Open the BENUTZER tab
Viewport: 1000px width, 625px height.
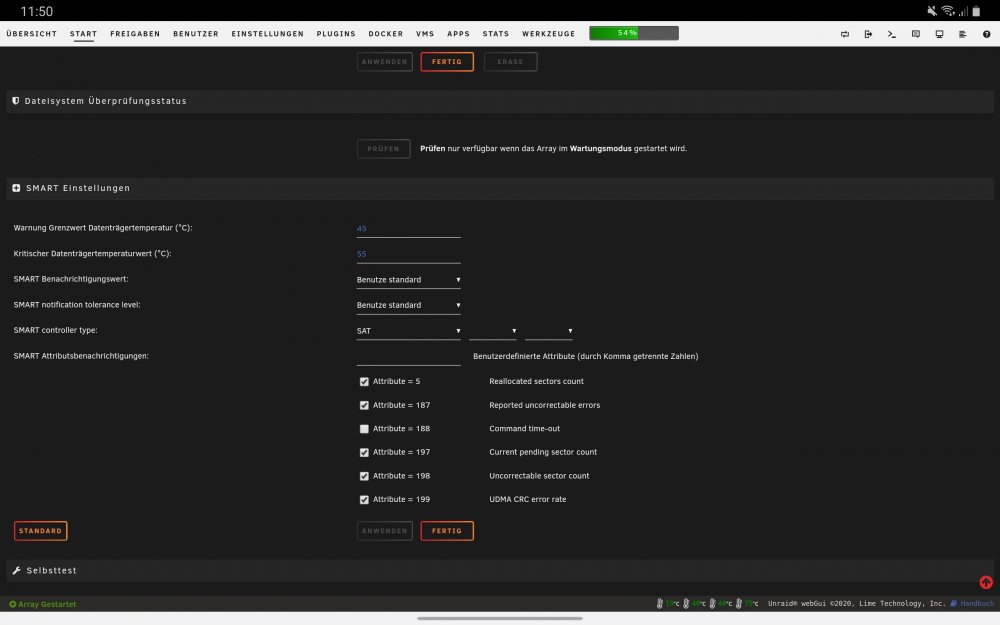tap(196, 34)
